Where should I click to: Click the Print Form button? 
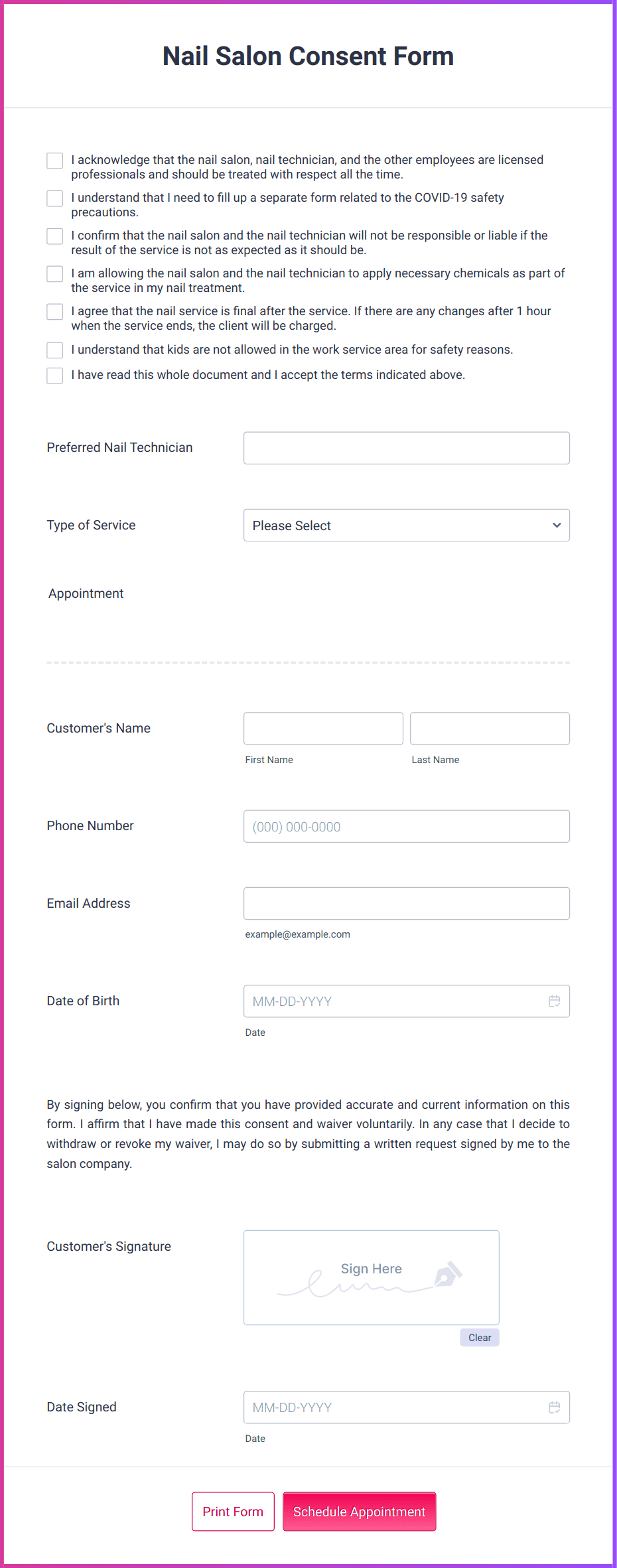232,1512
